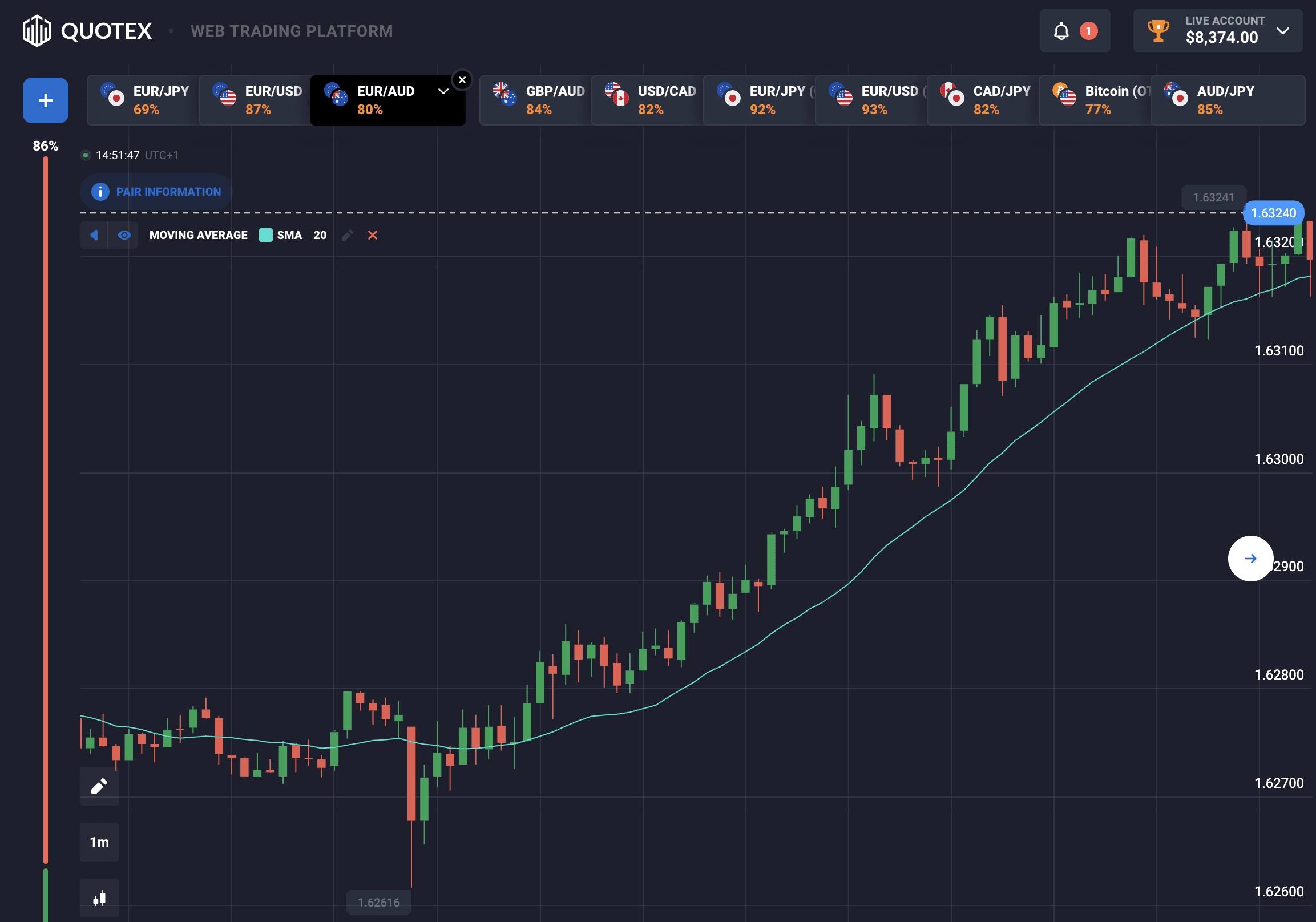Open the candlestick chart type icon
The image size is (1316, 922).
coord(99,897)
